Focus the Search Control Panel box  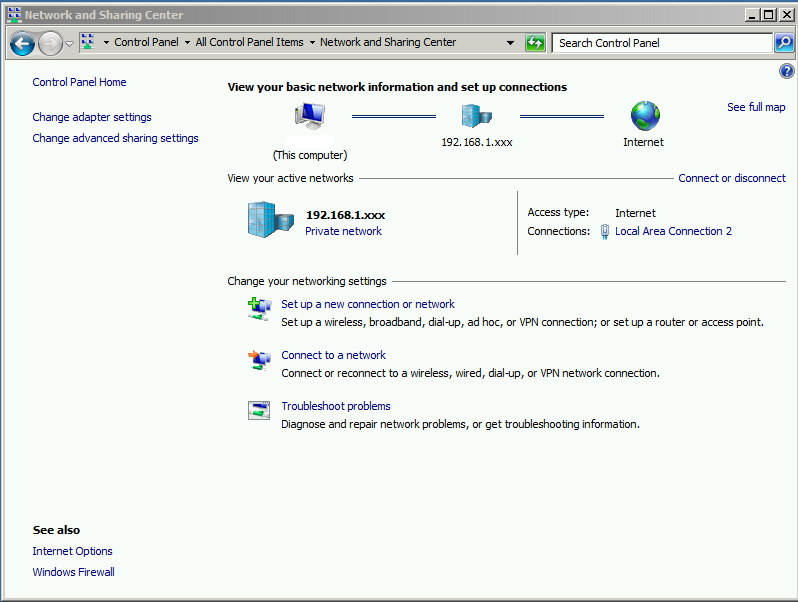662,43
